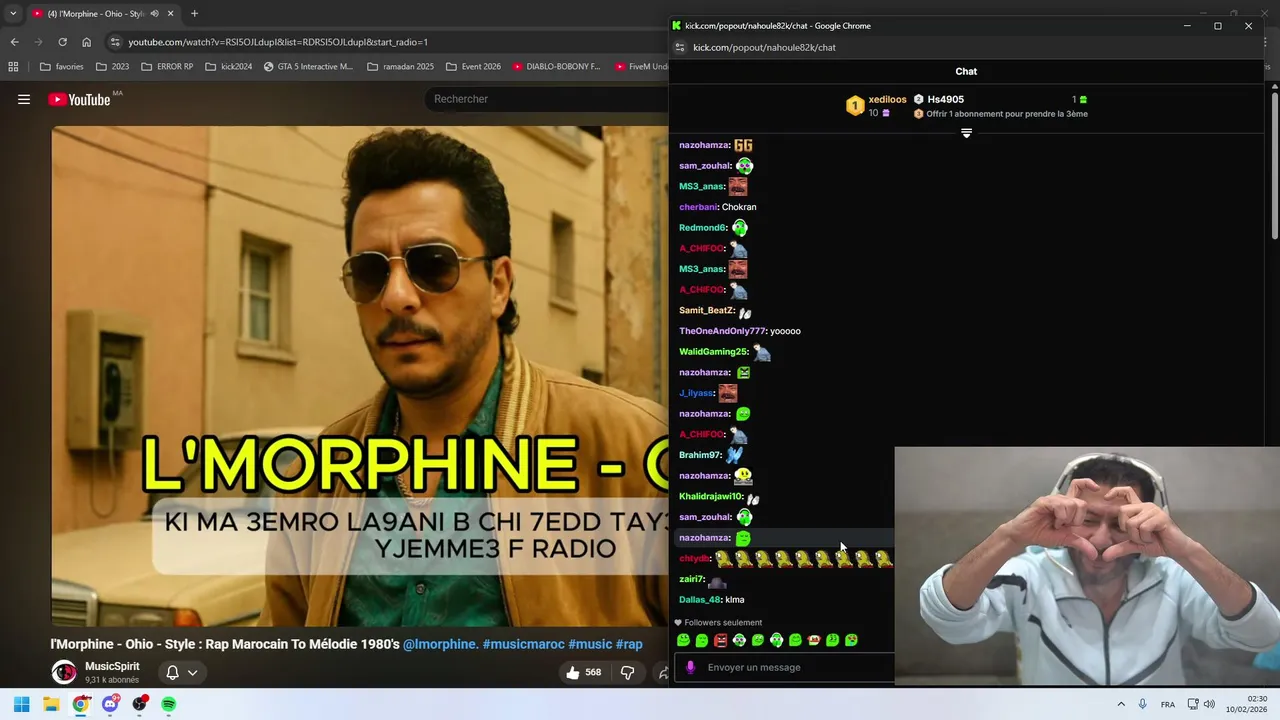Viewport: 1280px width, 720px height.
Task: Open GTA 5 Interactive Map bookmark
Action: 308,67
